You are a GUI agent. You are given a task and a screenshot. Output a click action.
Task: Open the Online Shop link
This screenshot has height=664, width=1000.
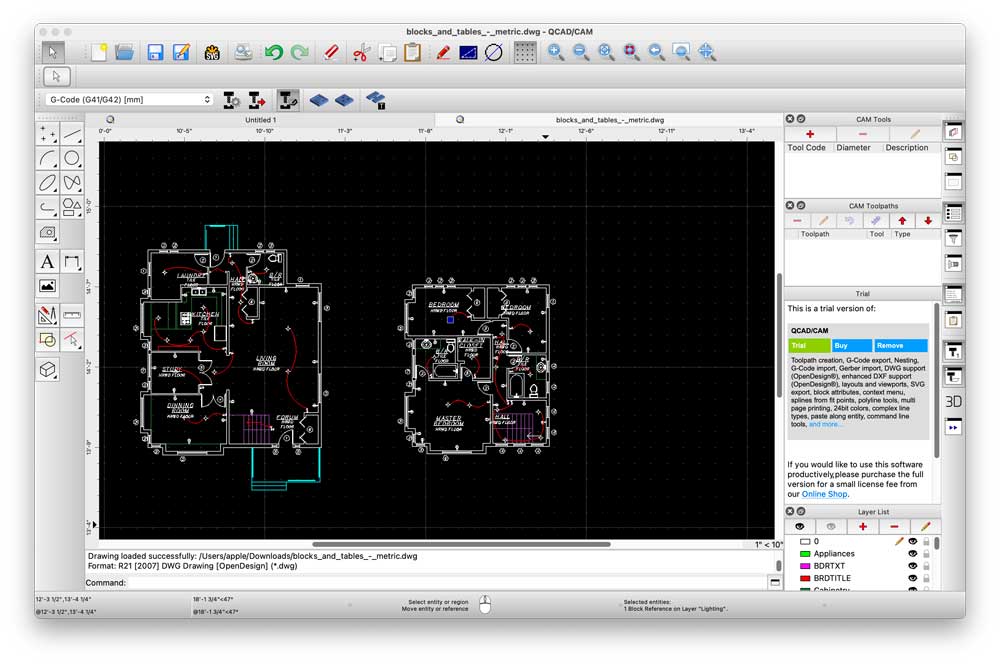825,494
